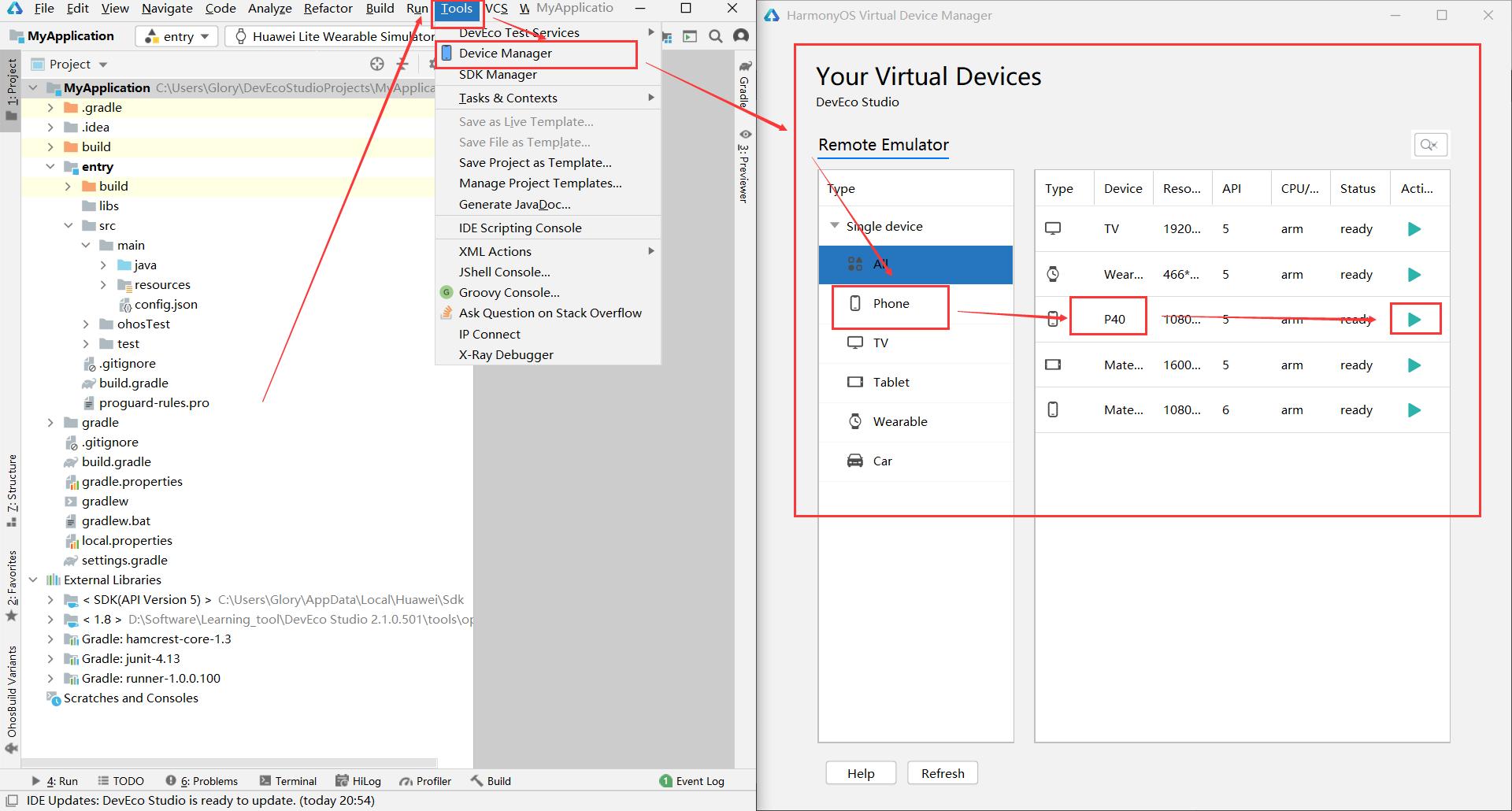Image resolution: width=1512 pixels, height=811 pixels.
Task: Expand the java folder
Action: click(x=103, y=265)
